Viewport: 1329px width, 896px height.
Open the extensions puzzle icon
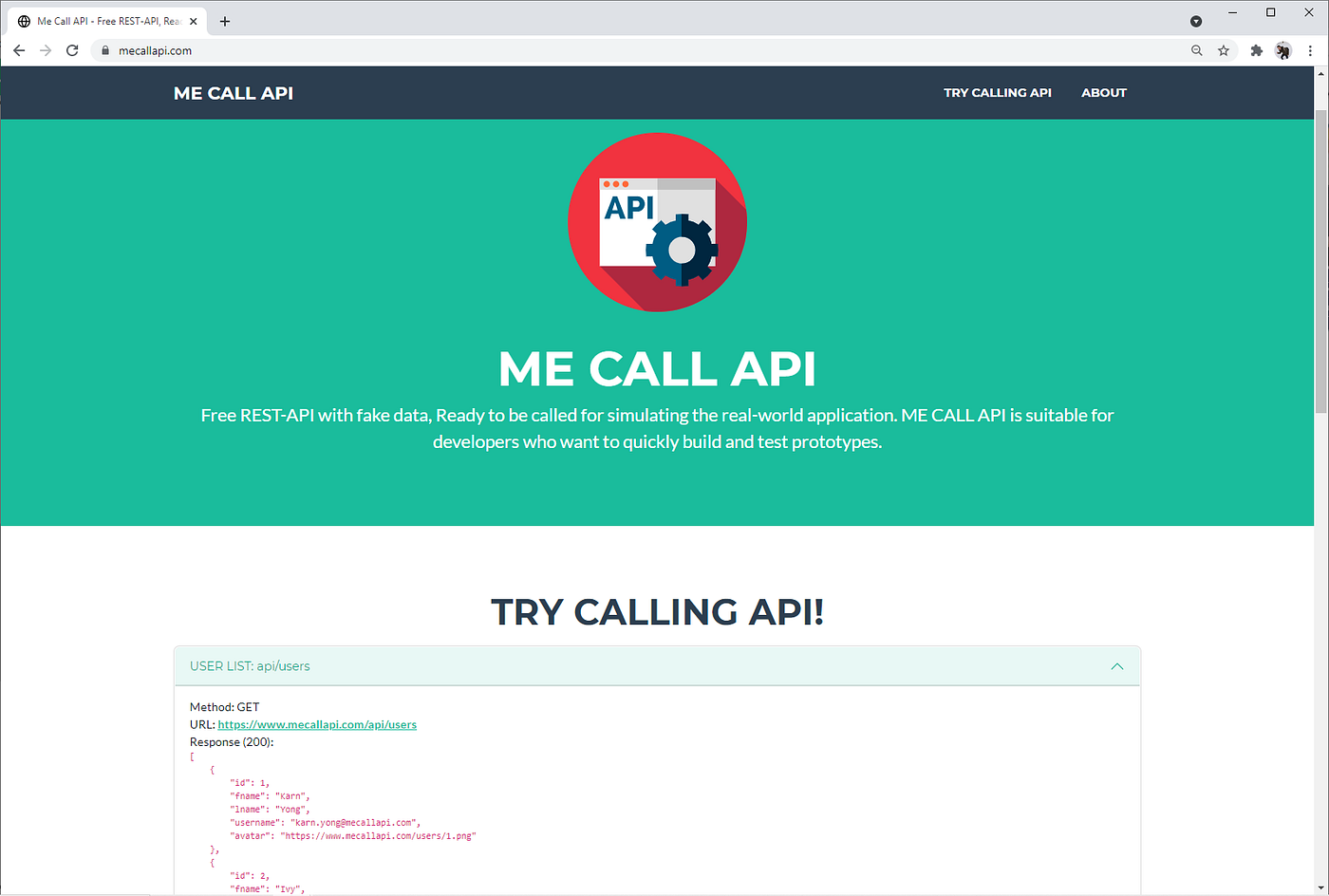1257,50
